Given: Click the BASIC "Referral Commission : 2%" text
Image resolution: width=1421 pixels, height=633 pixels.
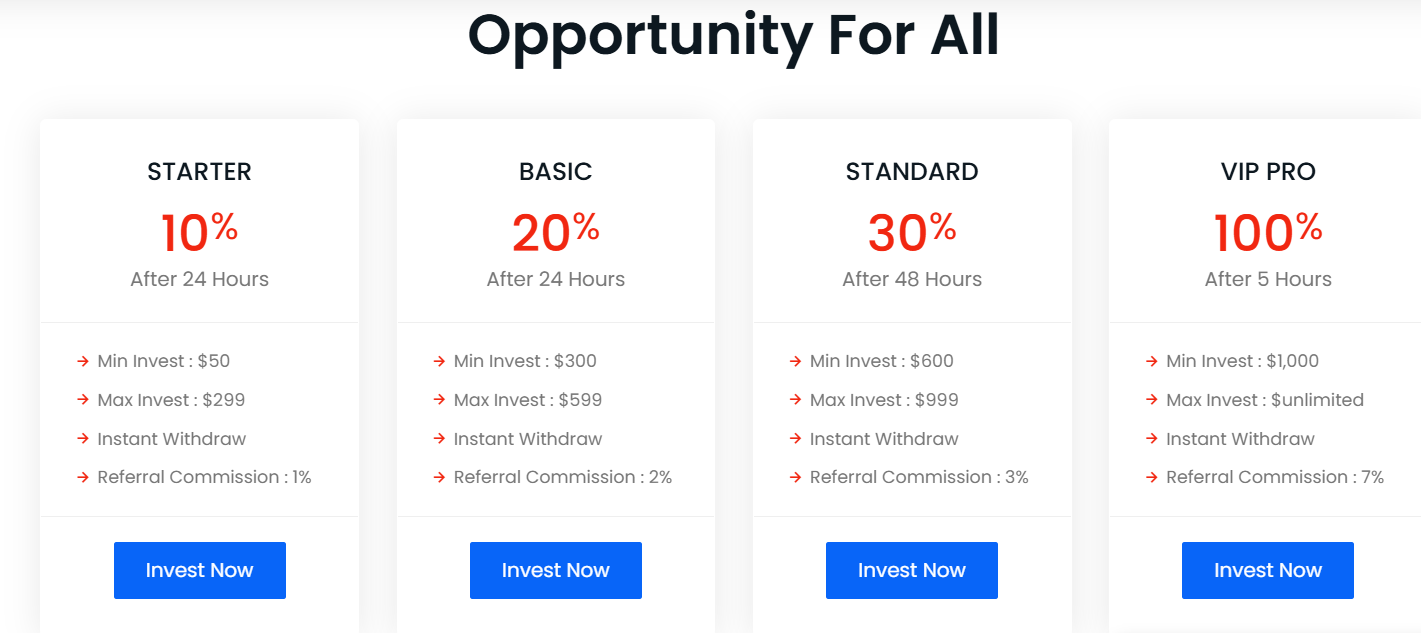Looking at the screenshot, I should [562, 478].
